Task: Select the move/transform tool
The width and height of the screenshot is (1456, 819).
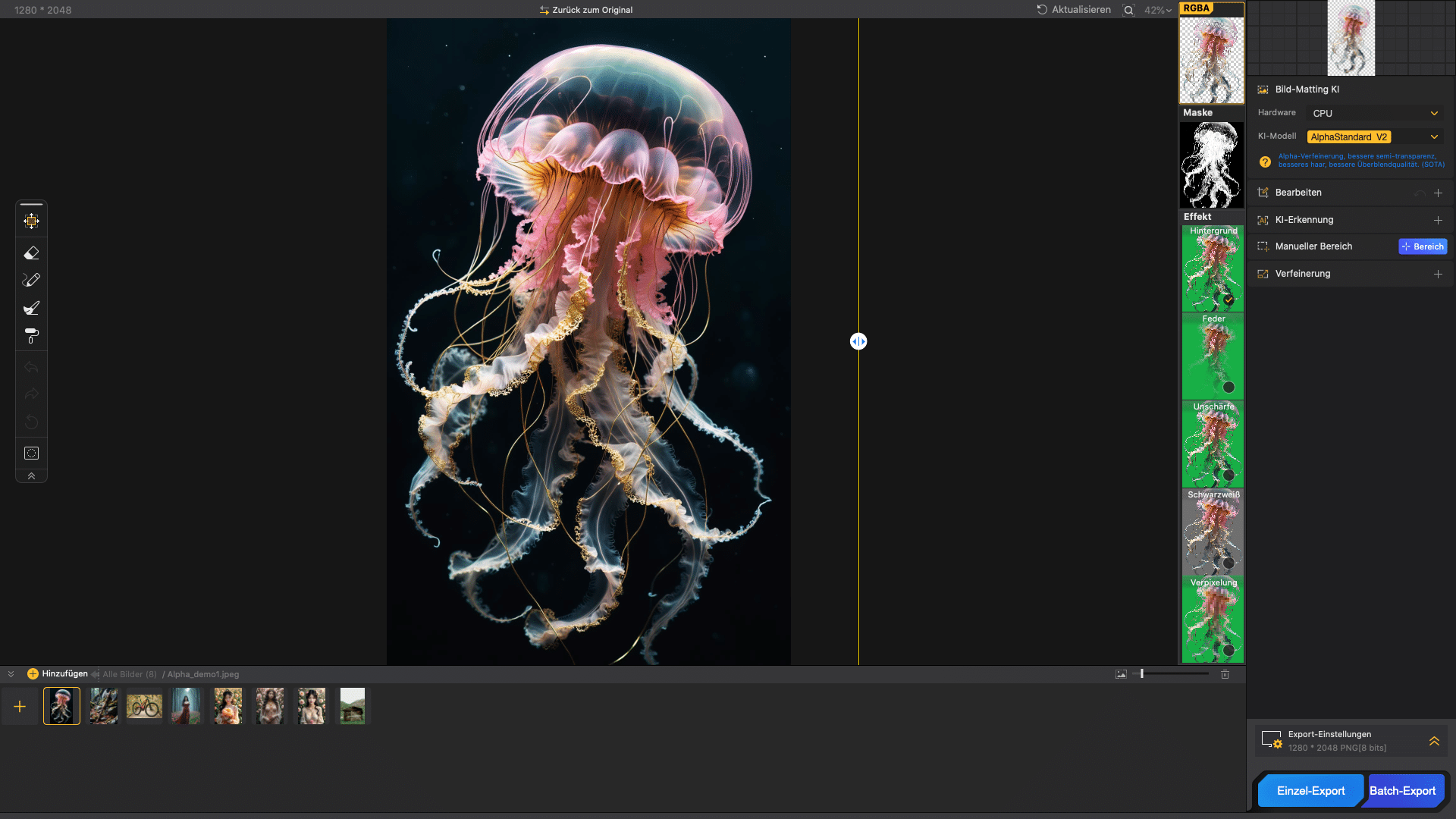Action: coord(31,221)
